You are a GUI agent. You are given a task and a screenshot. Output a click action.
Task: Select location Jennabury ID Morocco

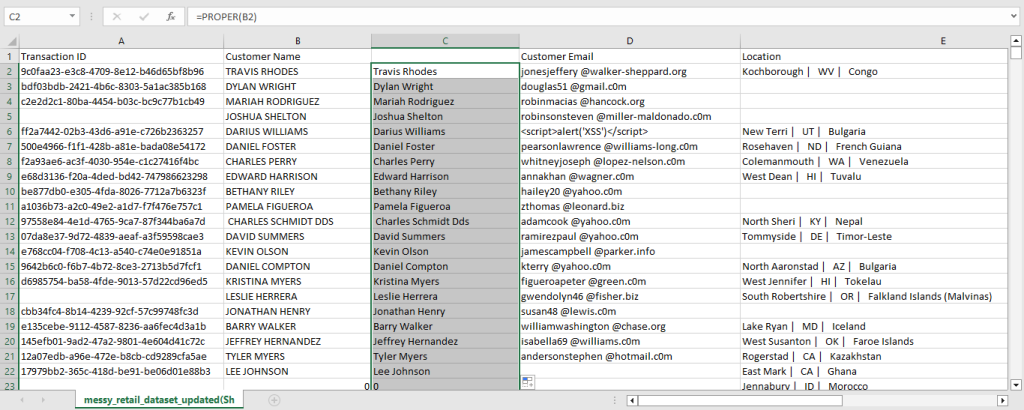point(874,385)
